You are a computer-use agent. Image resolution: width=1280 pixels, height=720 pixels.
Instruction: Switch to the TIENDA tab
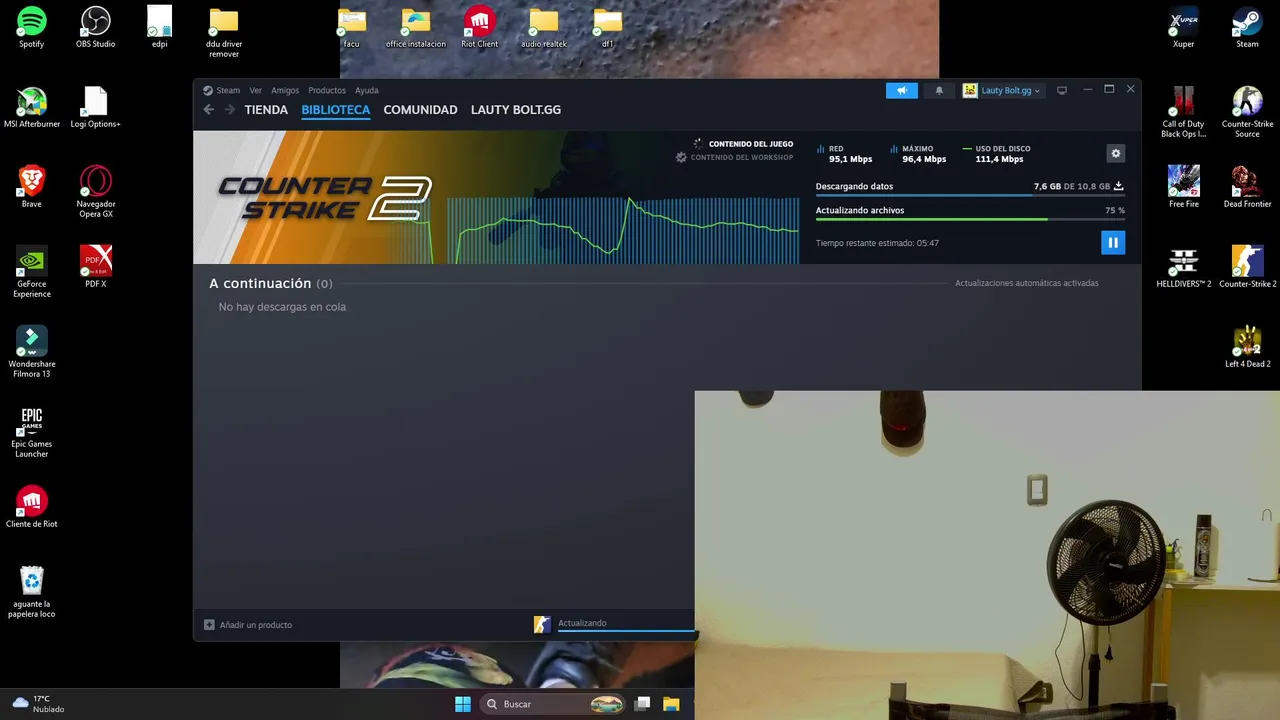pyautogui.click(x=266, y=110)
